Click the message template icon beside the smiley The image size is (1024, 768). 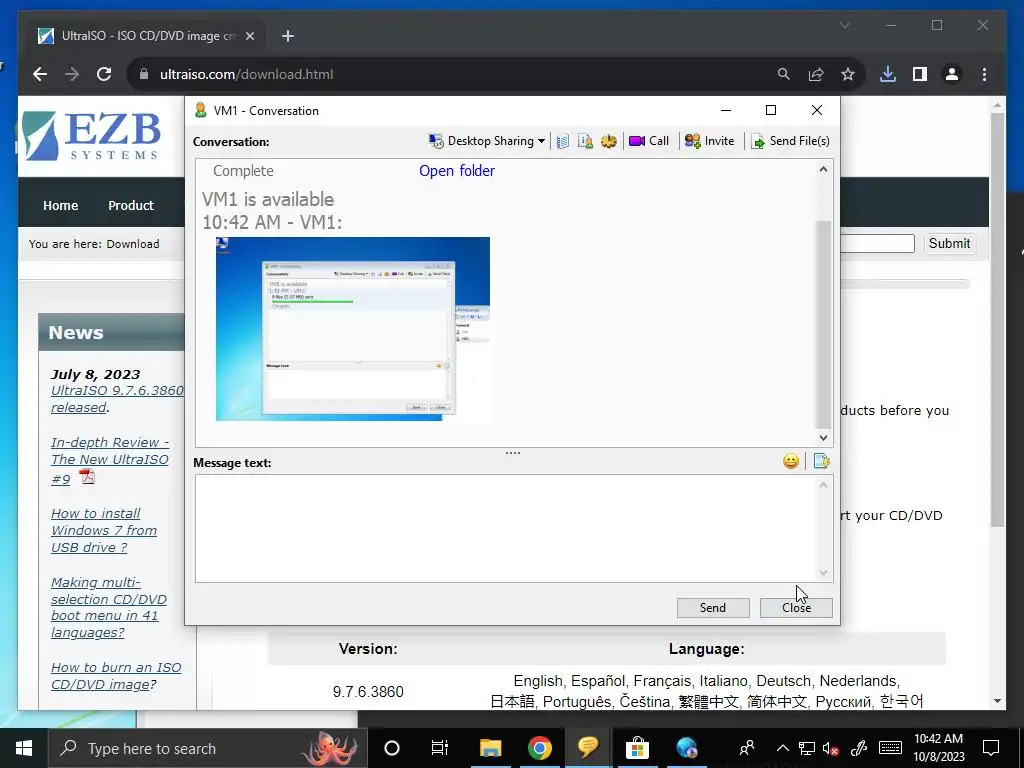point(822,462)
